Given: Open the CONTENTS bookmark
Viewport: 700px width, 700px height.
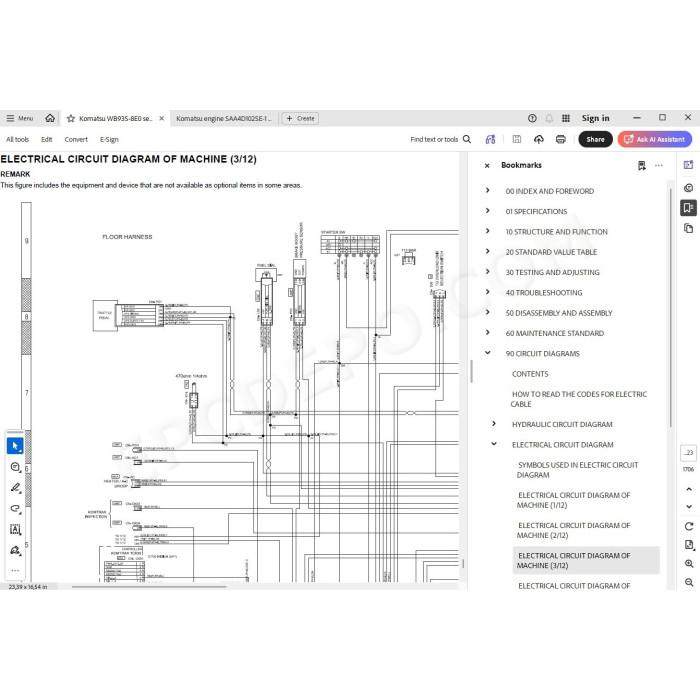Looking at the screenshot, I should point(530,374).
